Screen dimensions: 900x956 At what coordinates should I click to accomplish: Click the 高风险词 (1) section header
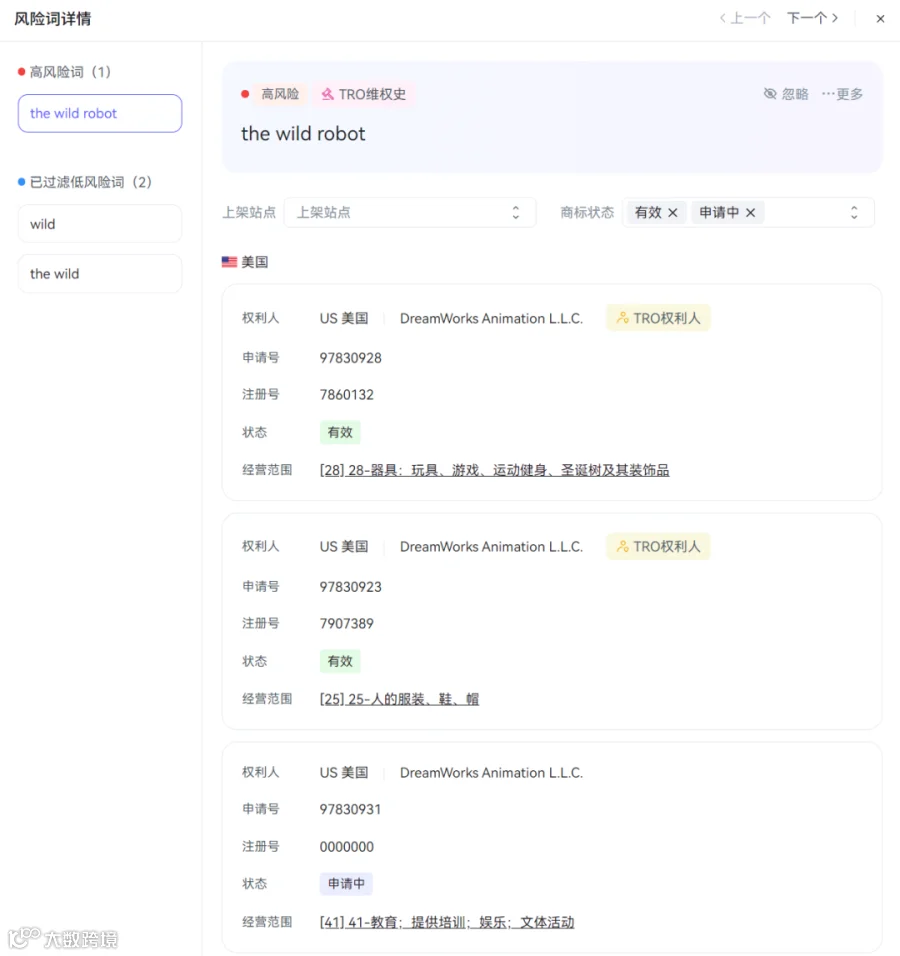pyautogui.click(x=65, y=72)
